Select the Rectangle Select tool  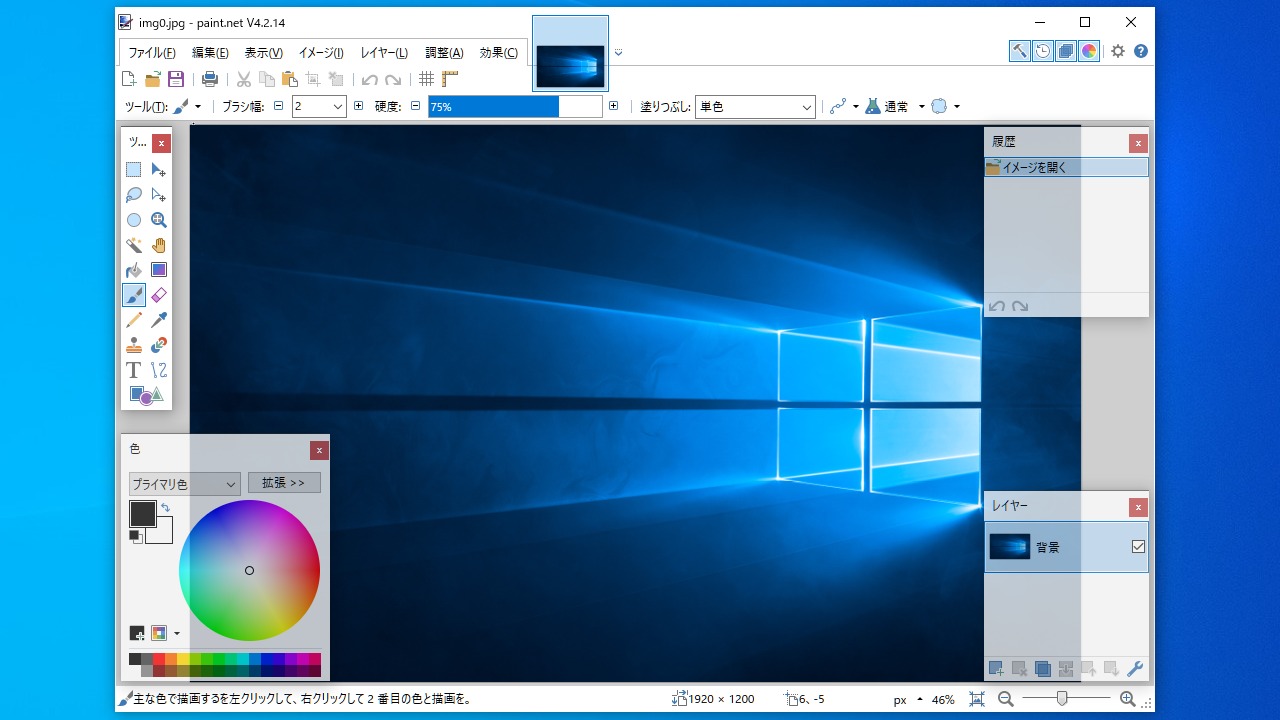coord(134,170)
